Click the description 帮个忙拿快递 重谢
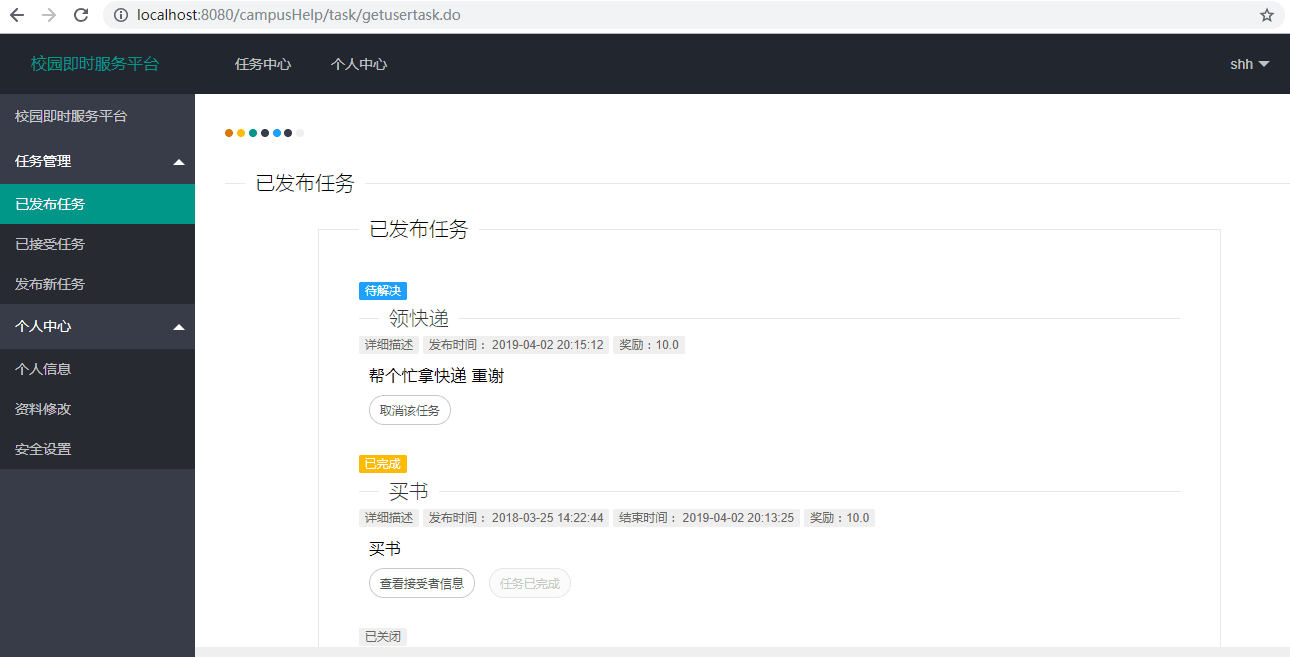The height and width of the screenshot is (657, 1290). (436, 376)
